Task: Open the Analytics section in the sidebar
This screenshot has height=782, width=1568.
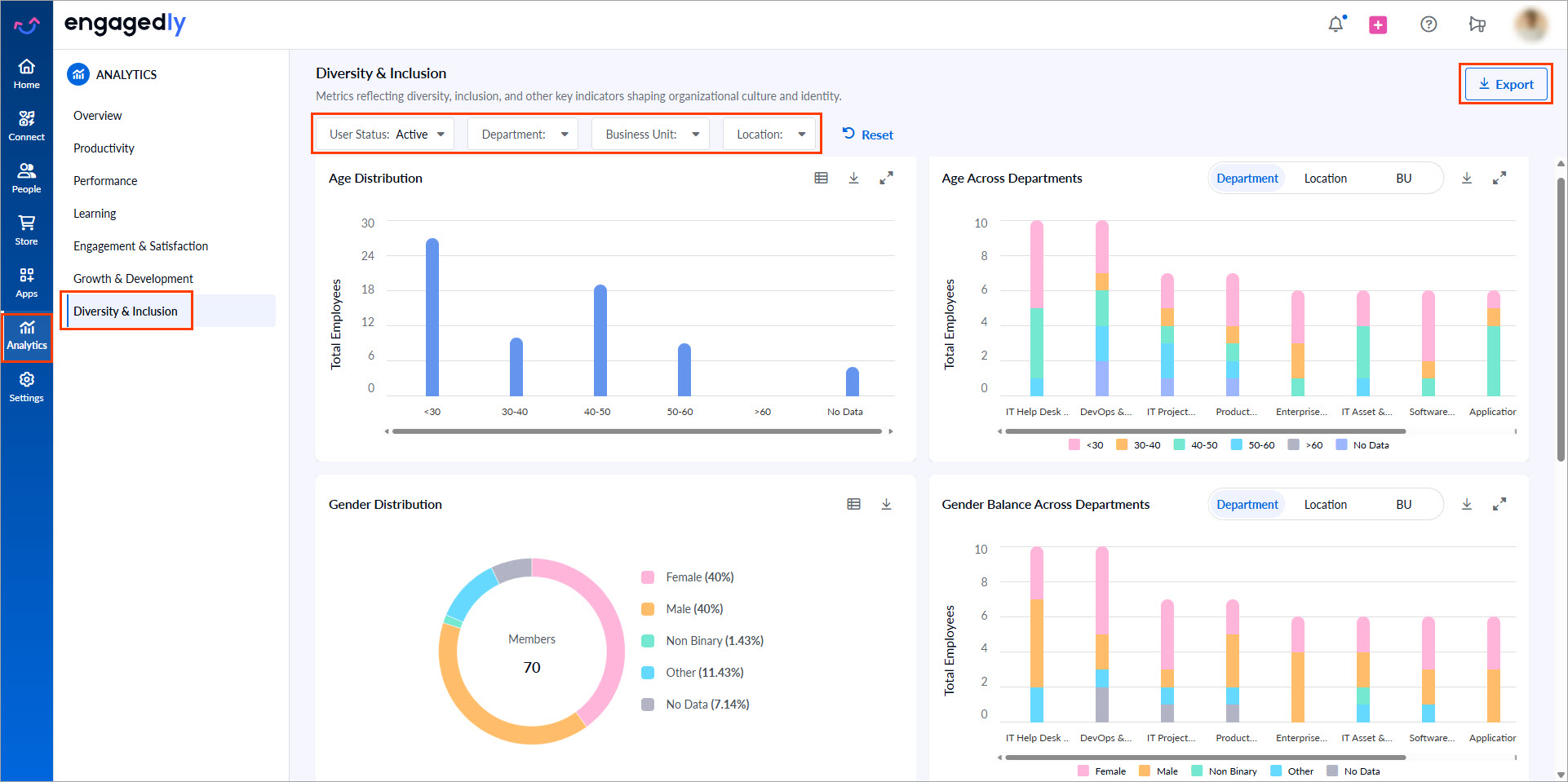Action: point(27,334)
